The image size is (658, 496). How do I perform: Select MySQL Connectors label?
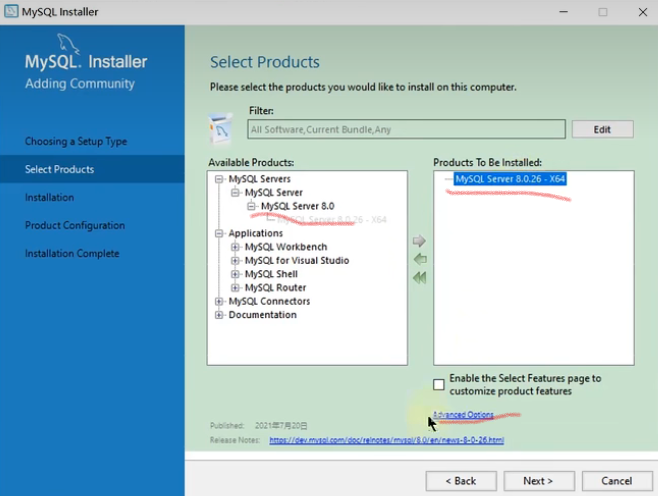269,301
